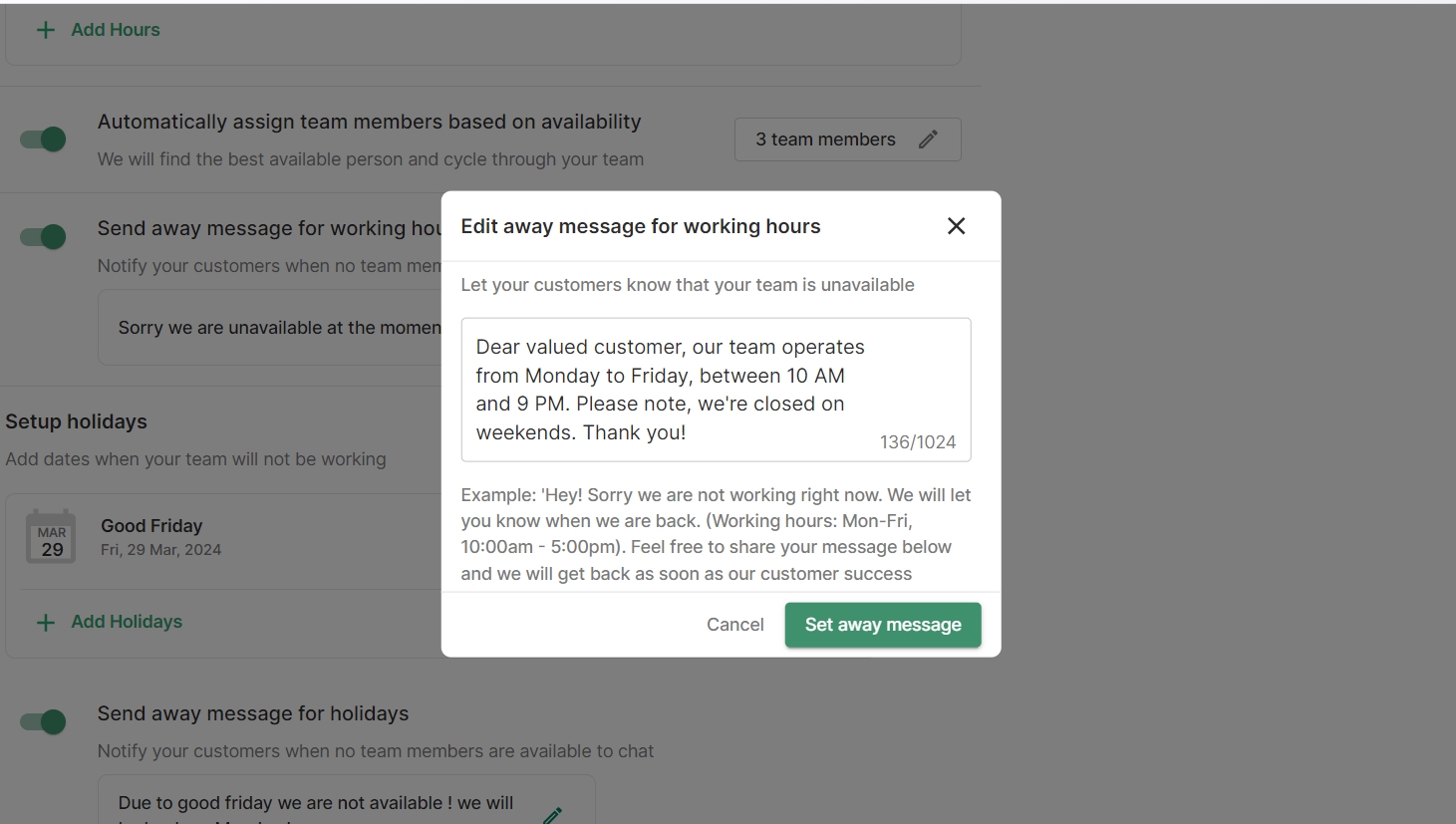Click the plus icon beside Add Holidays
This screenshot has width=1456, height=824.
pos(46,623)
